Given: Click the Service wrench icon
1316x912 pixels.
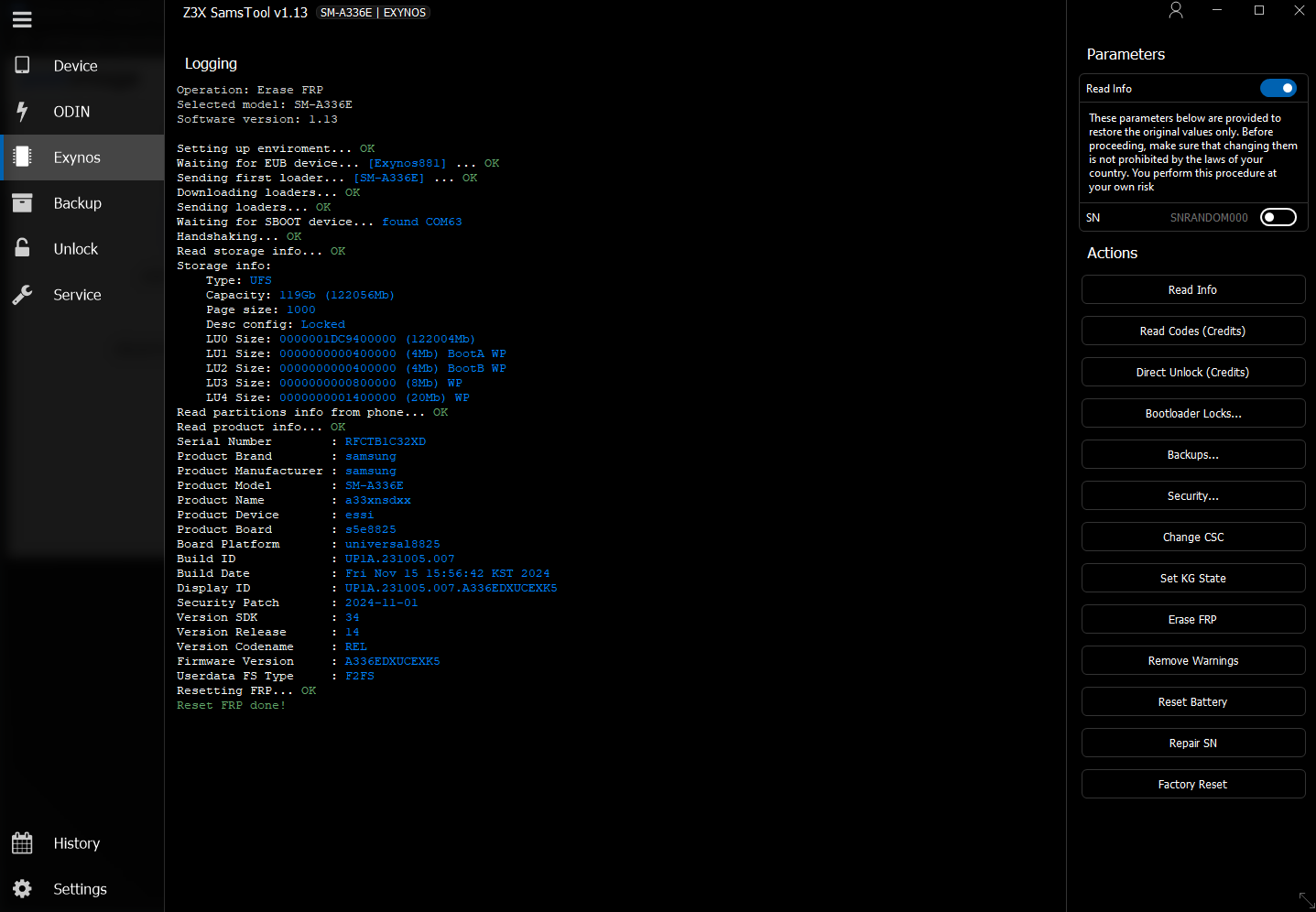Looking at the screenshot, I should pyautogui.click(x=22, y=294).
